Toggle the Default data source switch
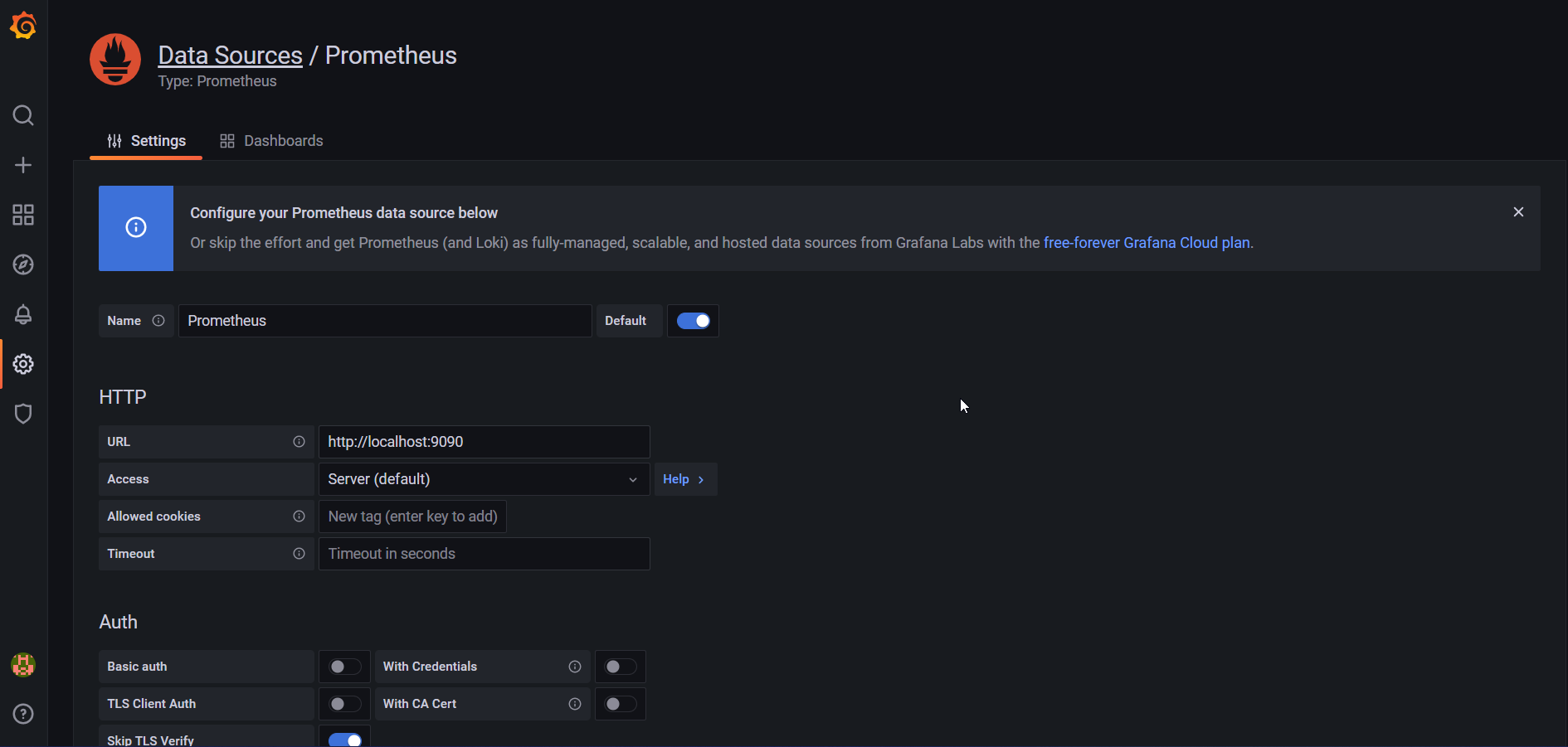Image resolution: width=1568 pixels, height=747 pixels. tap(694, 321)
